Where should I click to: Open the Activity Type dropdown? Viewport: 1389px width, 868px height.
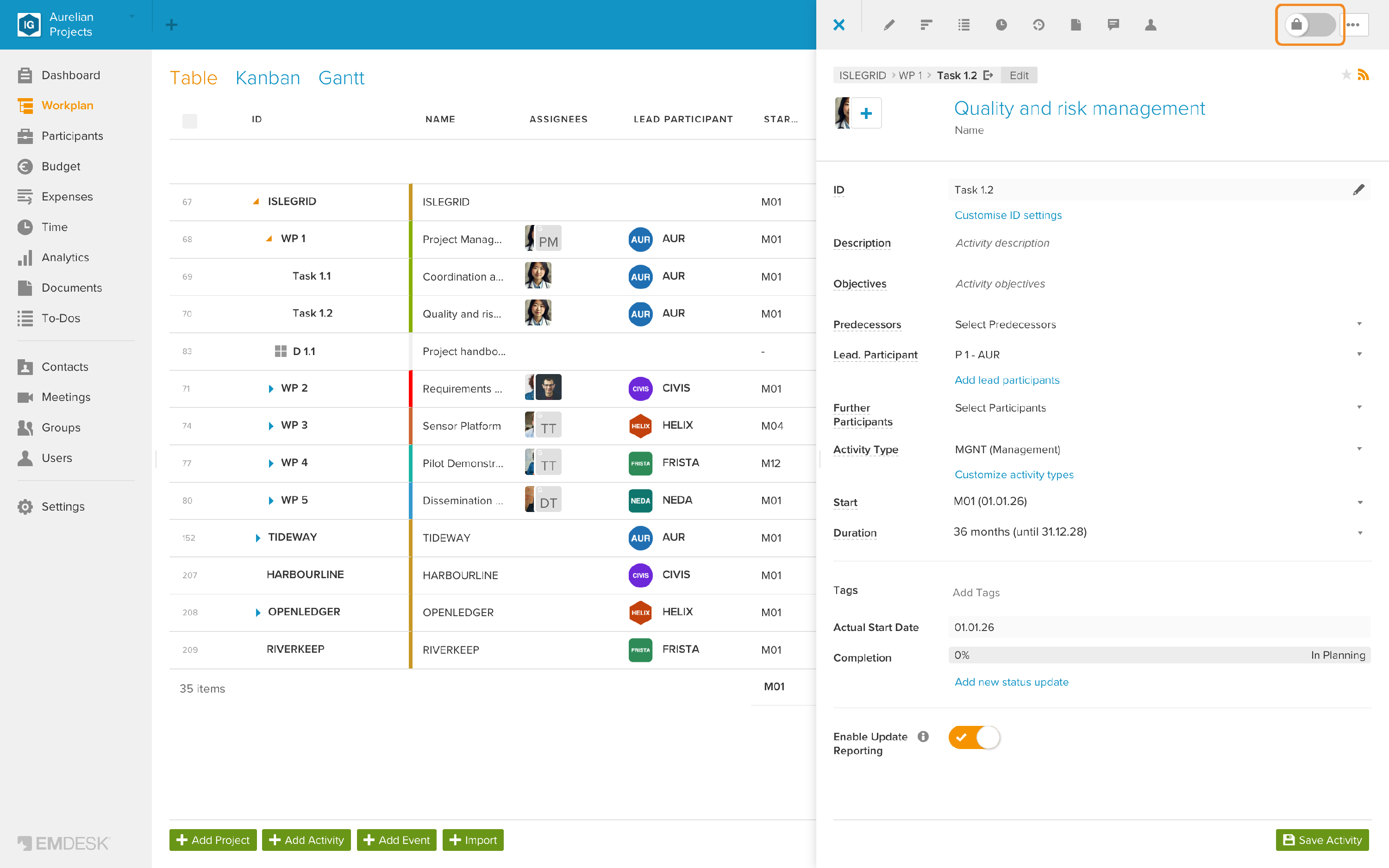(x=1158, y=450)
